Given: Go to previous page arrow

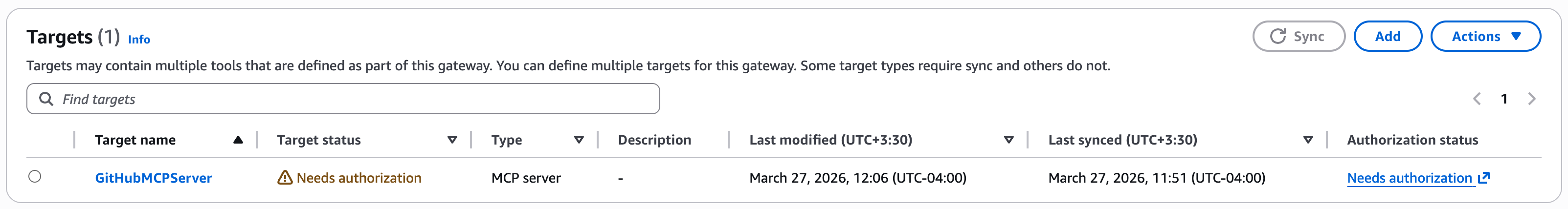Looking at the screenshot, I should click(x=1477, y=99).
